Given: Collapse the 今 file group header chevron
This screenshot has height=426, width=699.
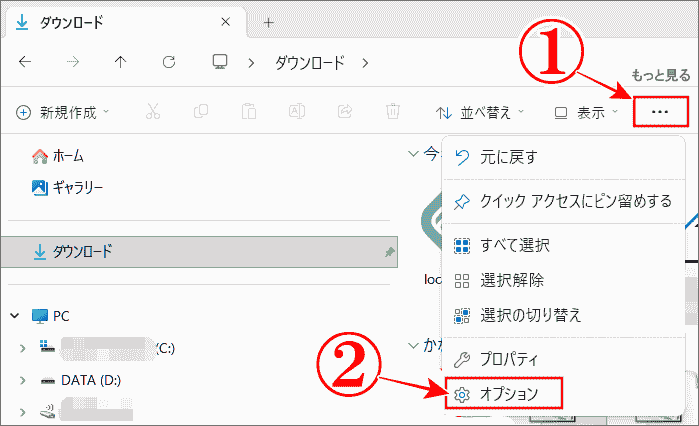Looking at the screenshot, I should (413, 154).
